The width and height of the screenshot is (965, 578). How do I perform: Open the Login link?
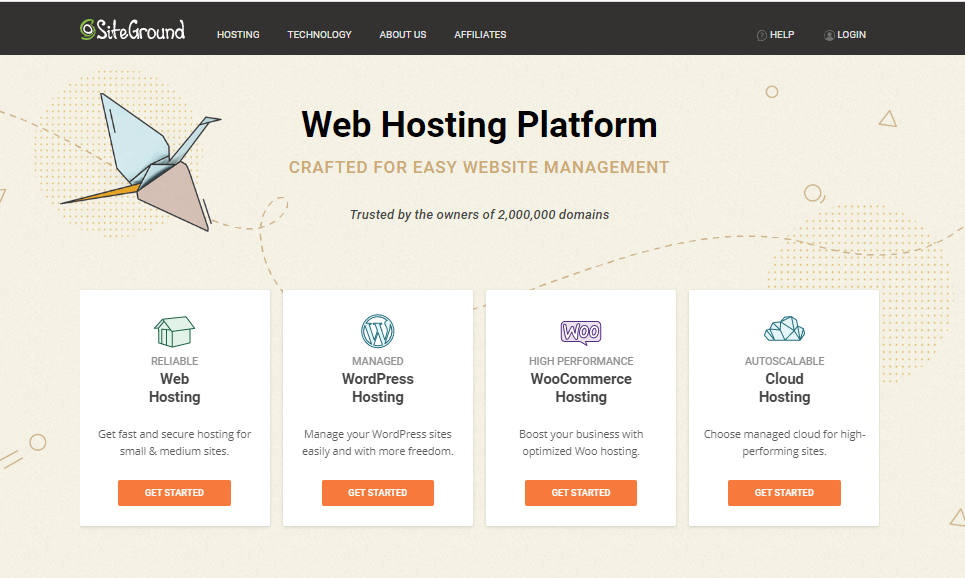(x=852, y=35)
